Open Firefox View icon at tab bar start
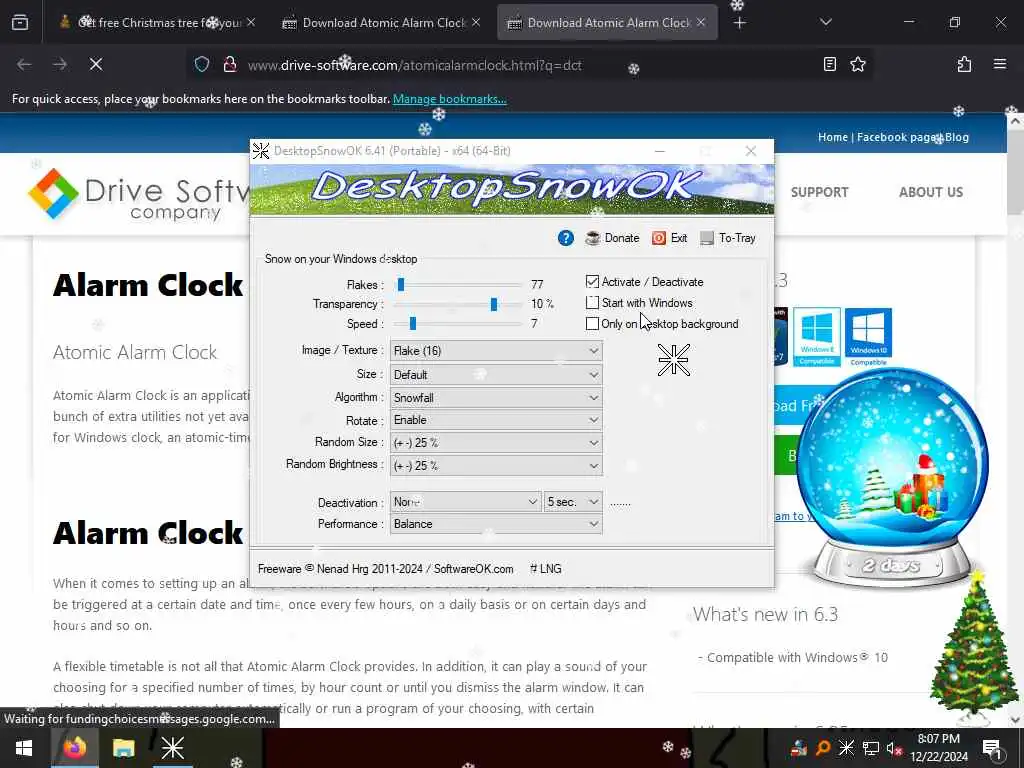1024x768 pixels. coord(20,23)
